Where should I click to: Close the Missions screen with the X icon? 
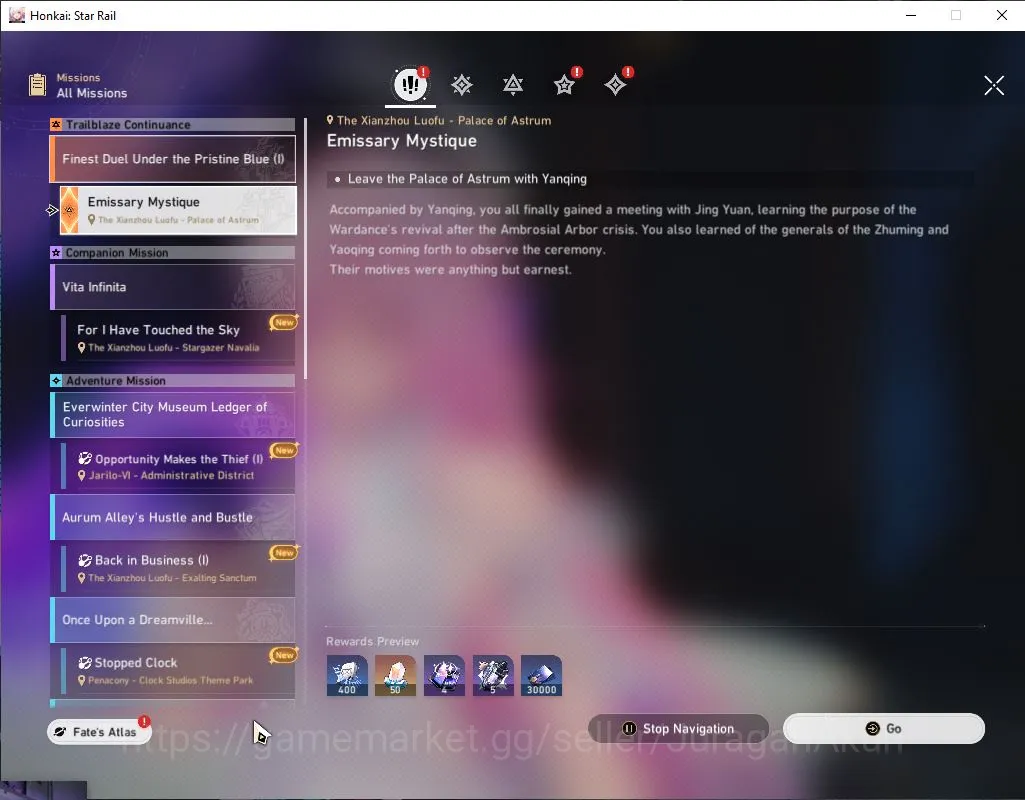pyautogui.click(x=994, y=85)
